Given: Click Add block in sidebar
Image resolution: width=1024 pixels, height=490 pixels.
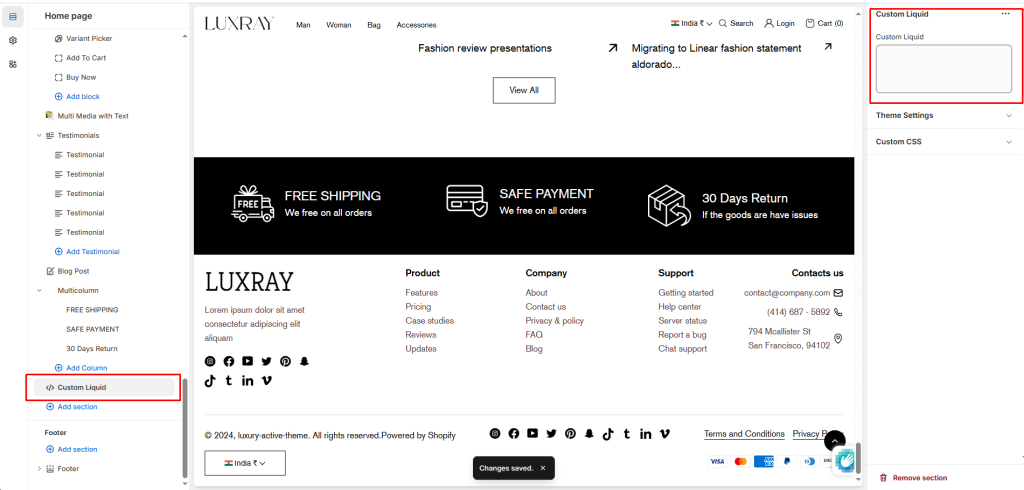Looking at the screenshot, I should point(77,96).
